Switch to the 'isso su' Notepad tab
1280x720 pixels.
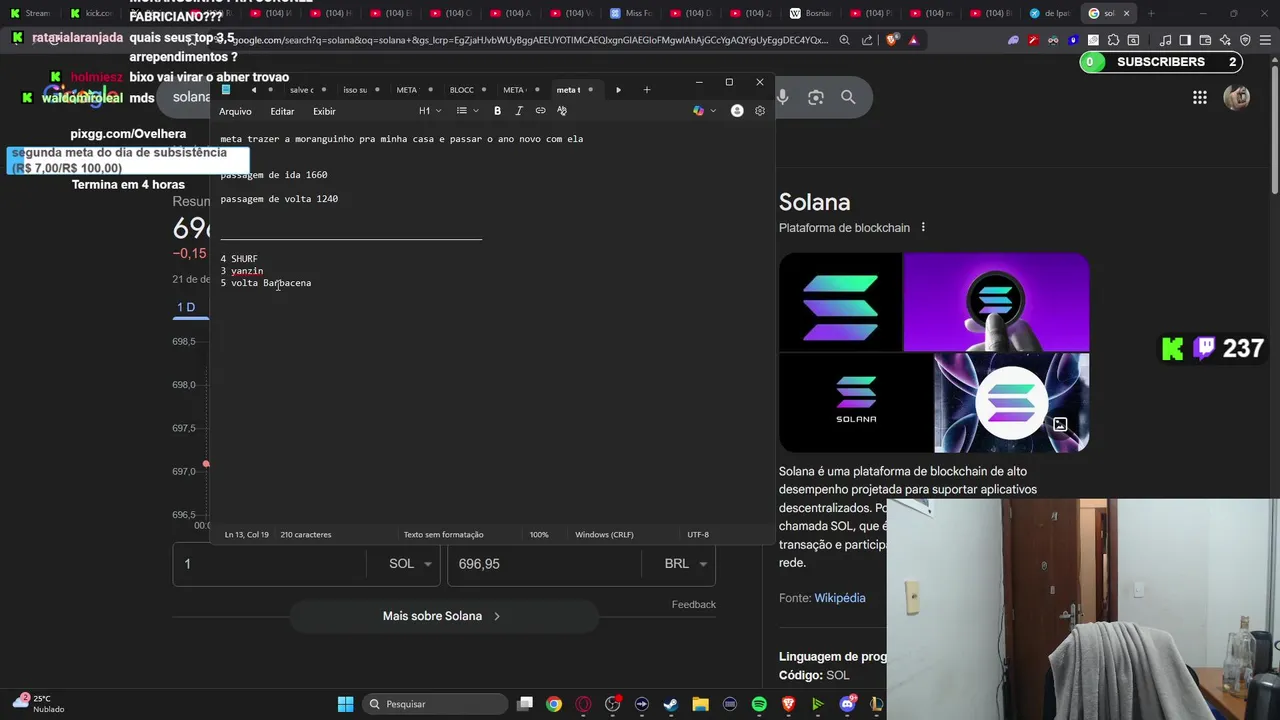pyautogui.click(x=355, y=90)
